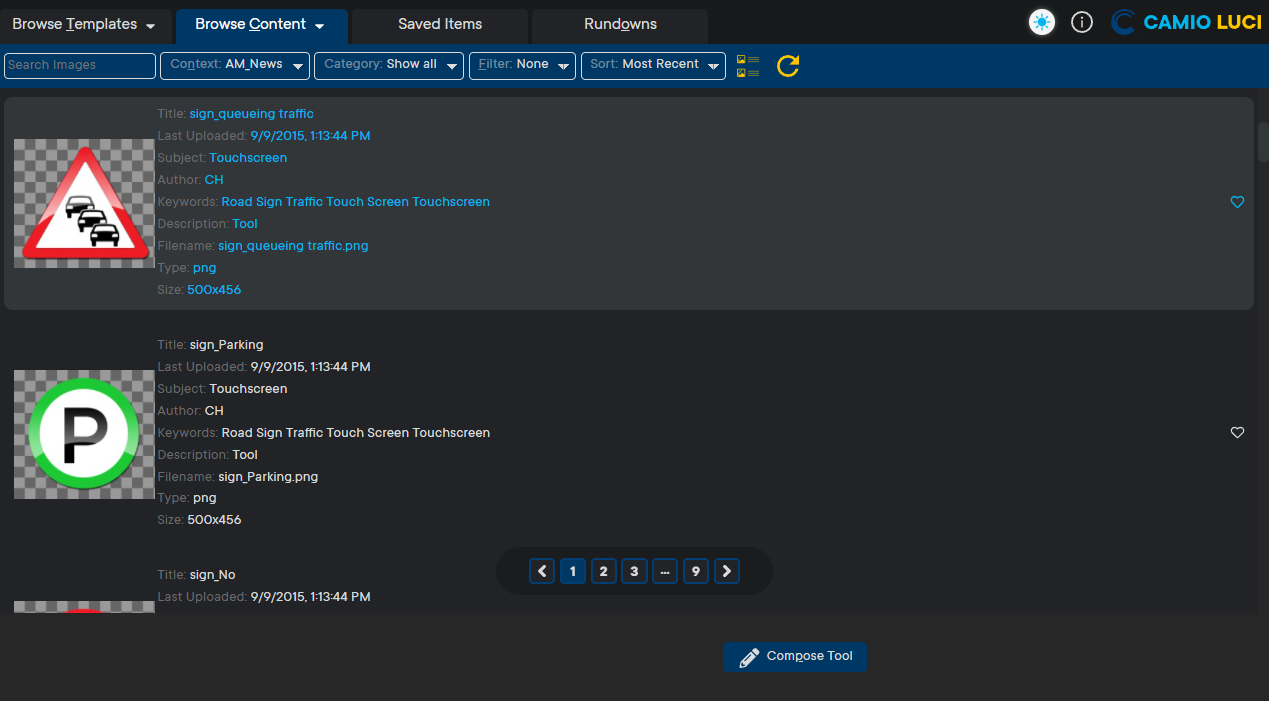The height and width of the screenshot is (701, 1269).
Task: Click the ellipsis pagination button
Action: (x=665, y=571)
